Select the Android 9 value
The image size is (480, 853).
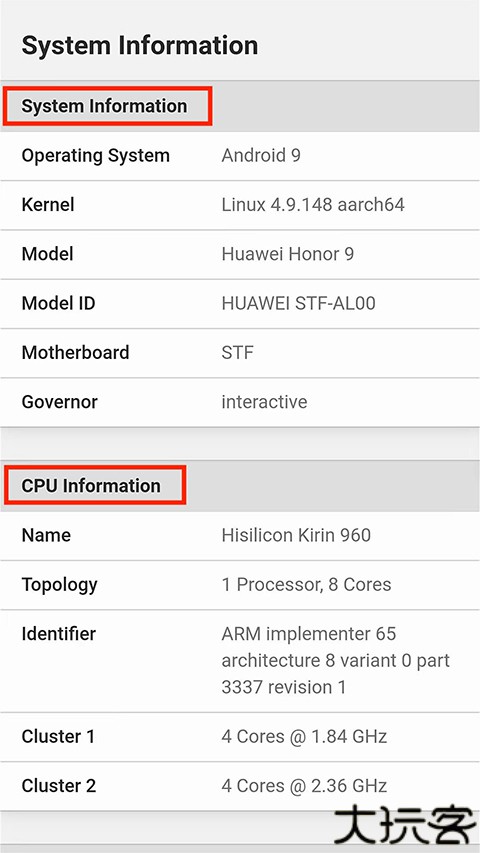[x=261, y=156]
